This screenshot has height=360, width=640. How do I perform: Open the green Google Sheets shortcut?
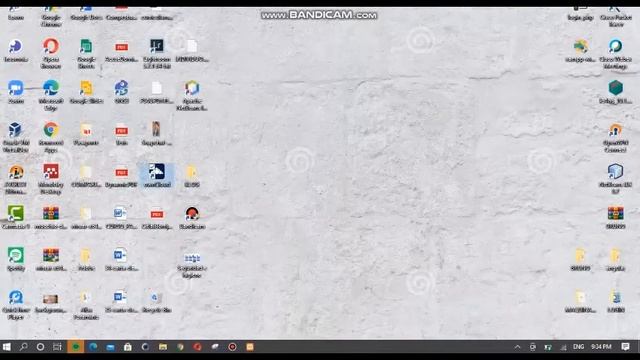click(86, 53)
